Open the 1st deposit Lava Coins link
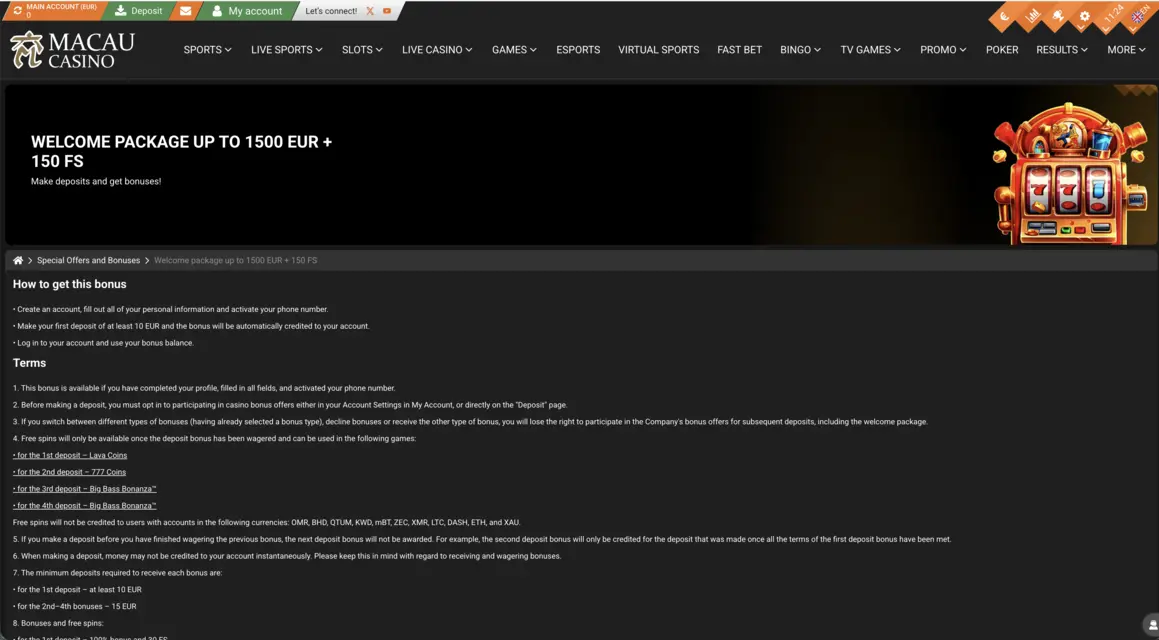 coord(70,455)
